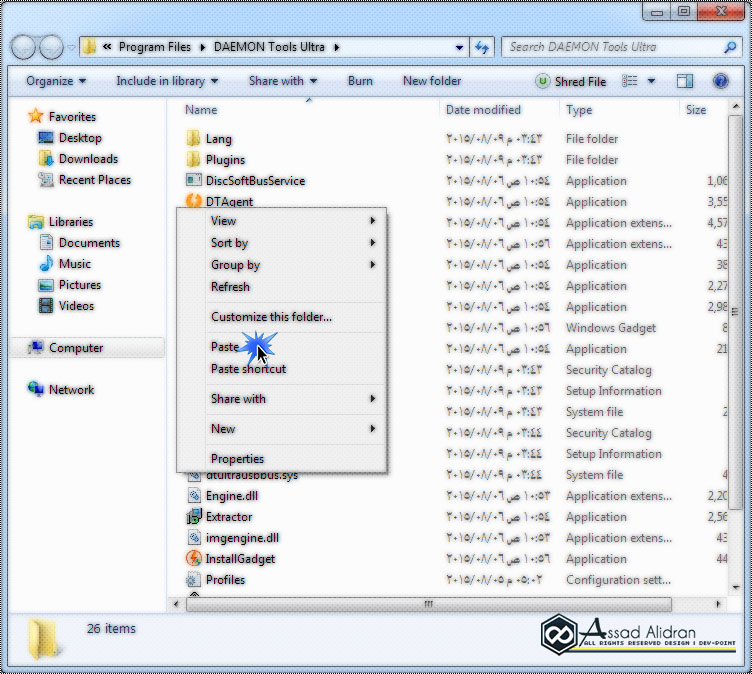752x674 pixels.
Task: Select the imgengine.dll file icon
Action: pos(194,538)
